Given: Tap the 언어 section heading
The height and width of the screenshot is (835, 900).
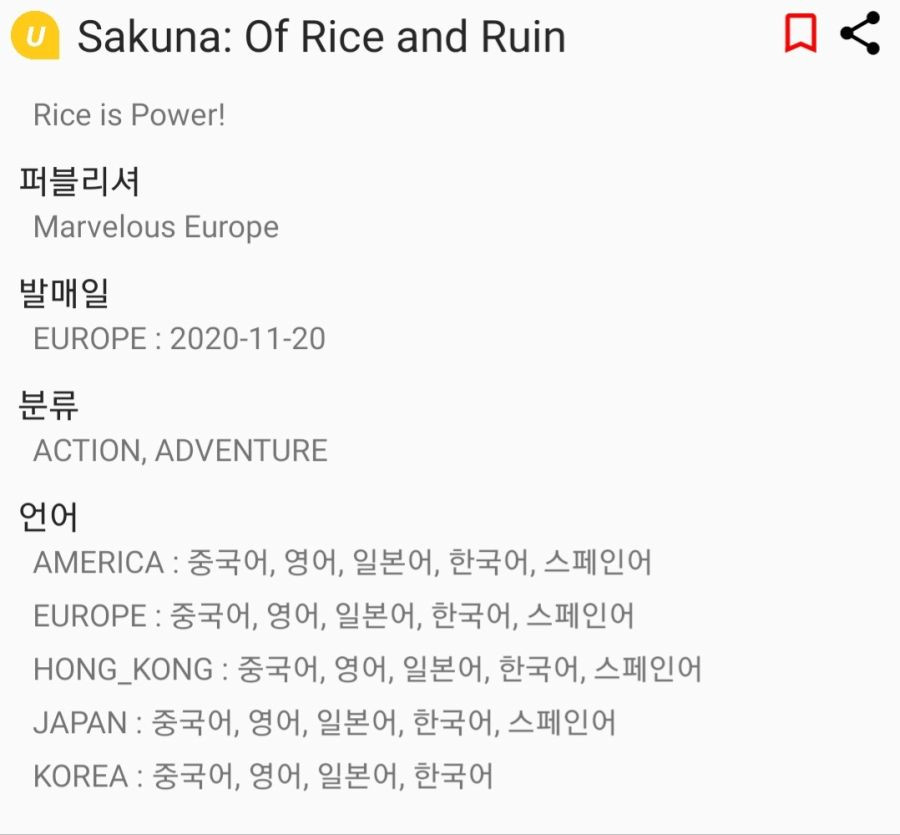Looking at the screenshot, I should tap(48, 516).
